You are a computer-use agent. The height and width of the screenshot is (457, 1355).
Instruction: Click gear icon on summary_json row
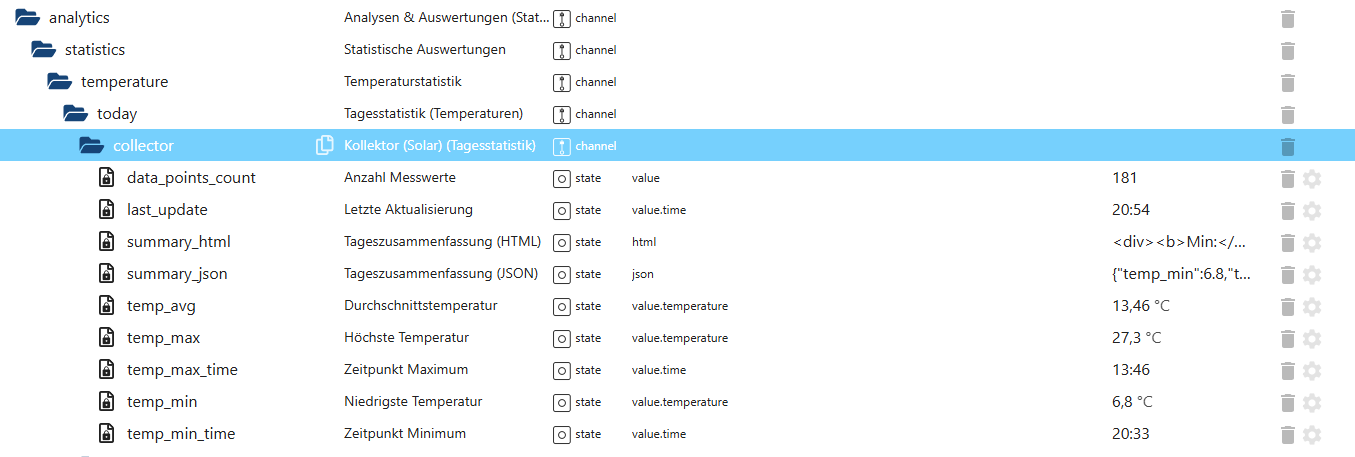click(x=1312, y=274)
